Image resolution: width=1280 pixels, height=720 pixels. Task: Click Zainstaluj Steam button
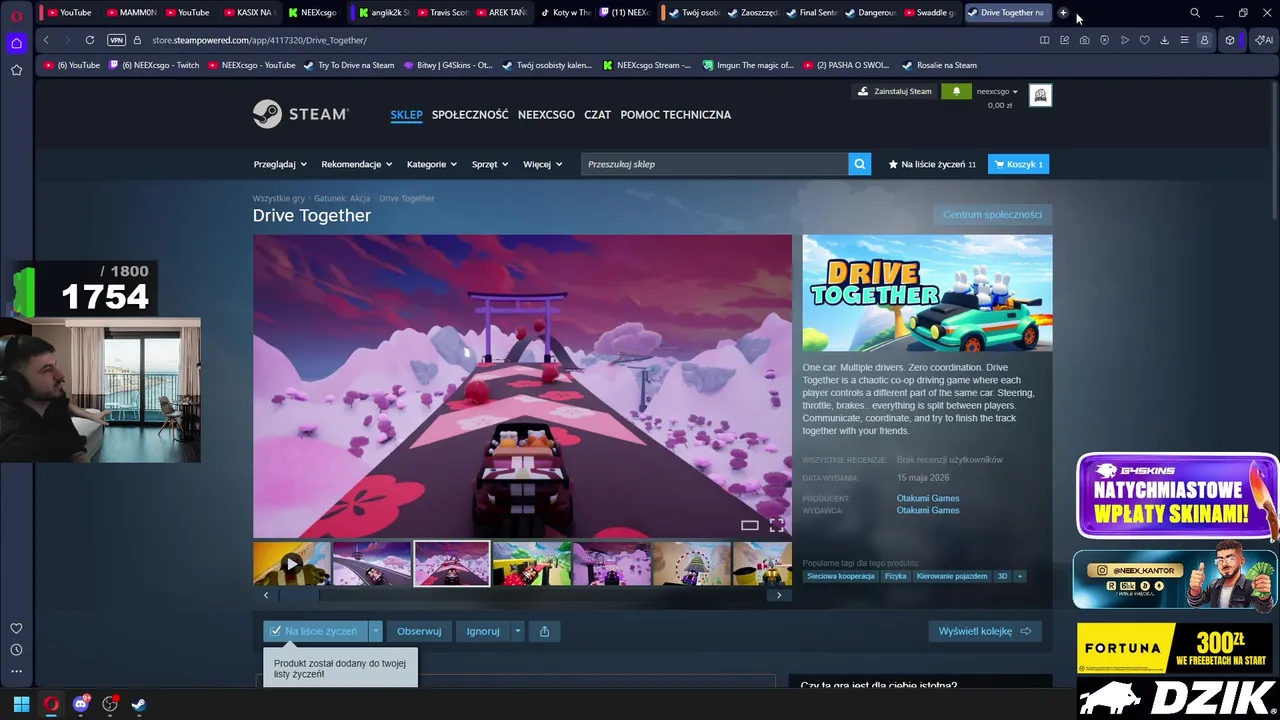894,91
